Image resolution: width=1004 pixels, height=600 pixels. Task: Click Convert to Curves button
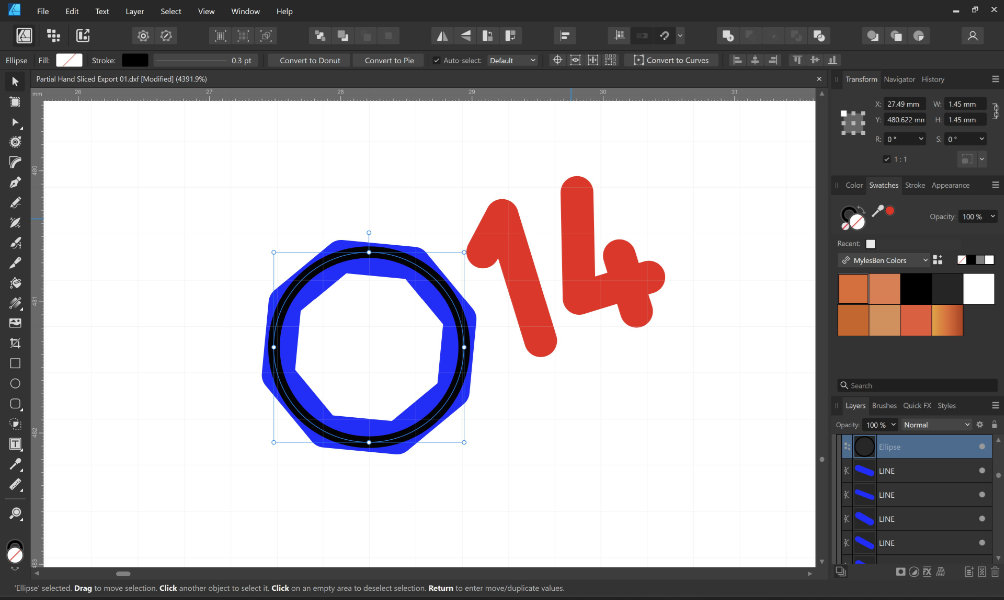pos(671,60)
